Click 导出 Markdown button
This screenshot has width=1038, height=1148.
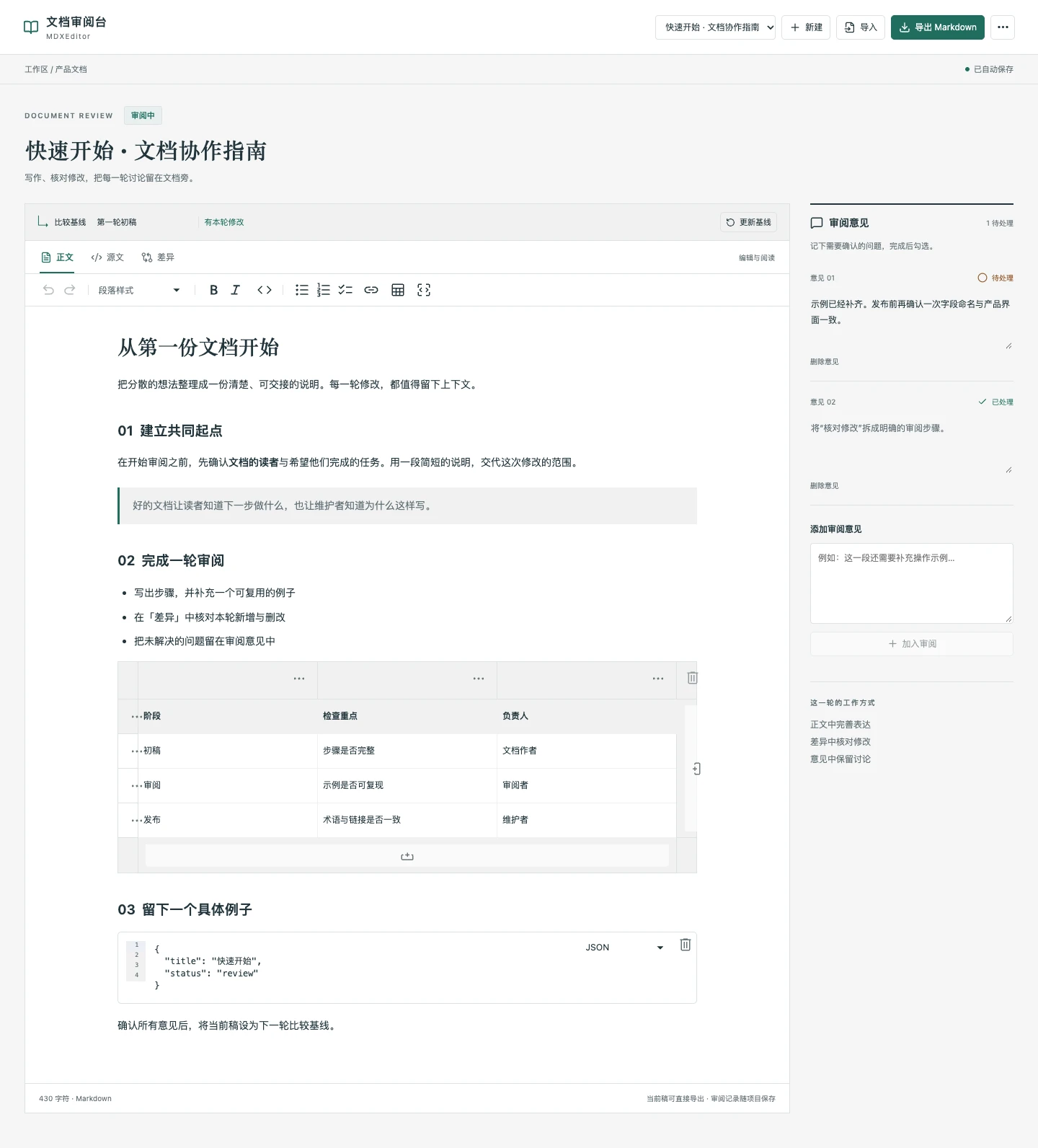point(938,27)
